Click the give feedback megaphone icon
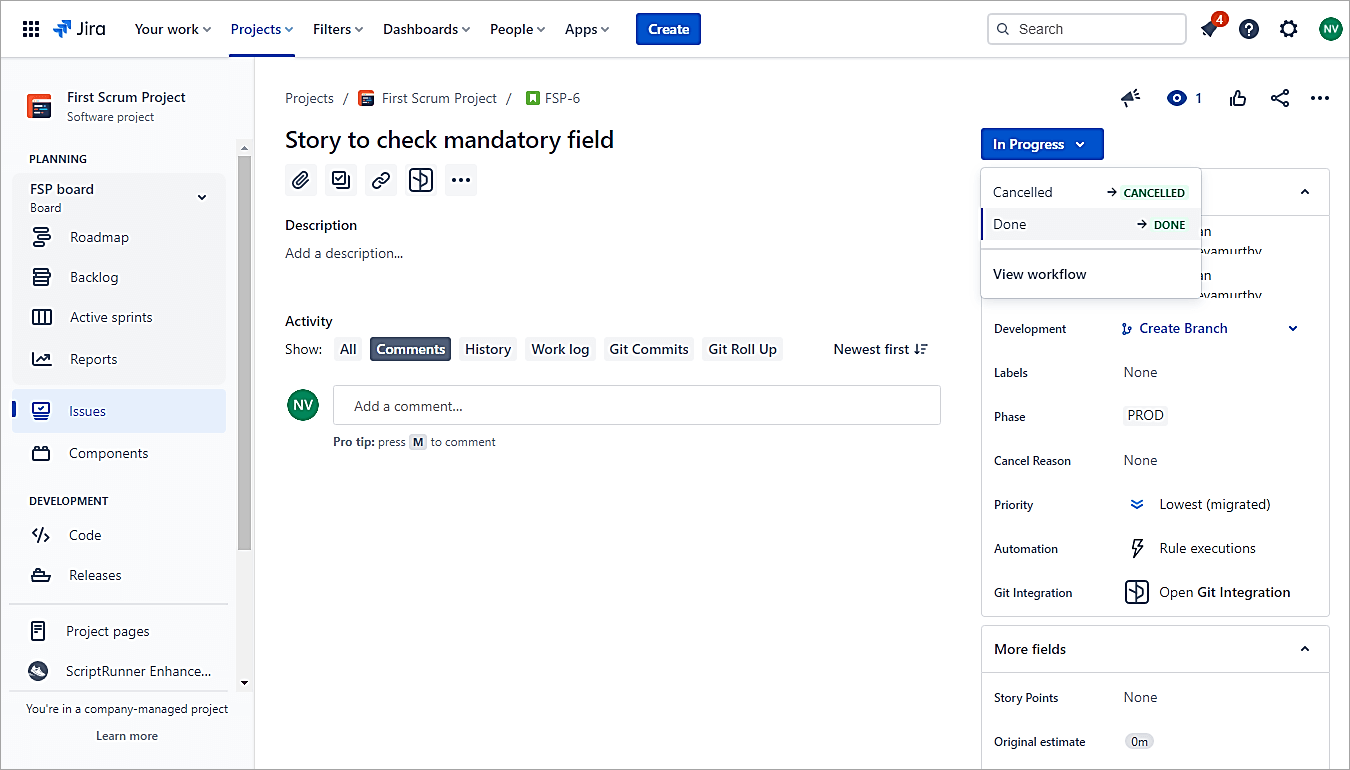This screenshot has width=1350, height=770. tap(1130, 98)
